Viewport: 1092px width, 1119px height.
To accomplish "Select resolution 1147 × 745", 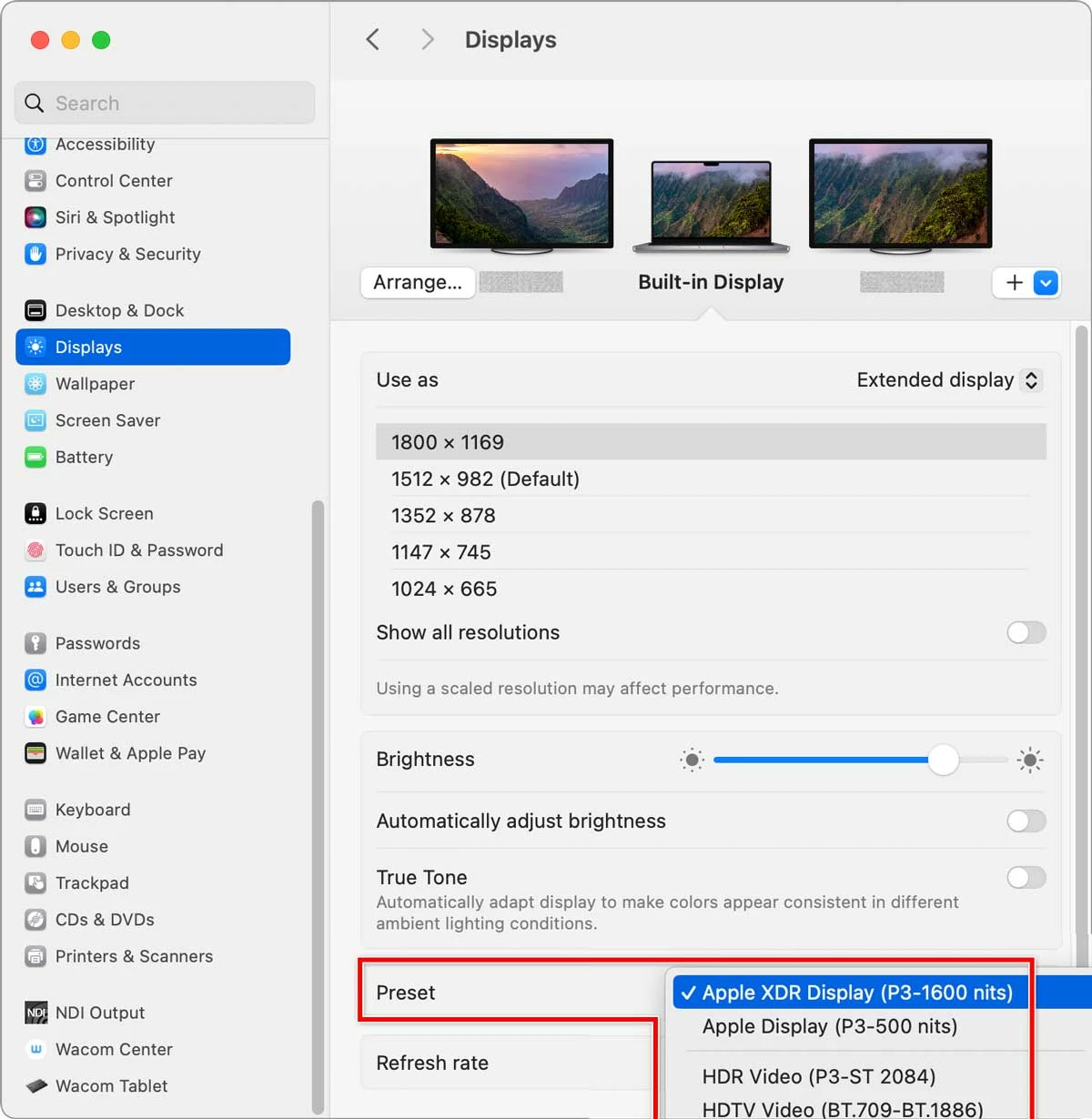I will pos(711,552).
